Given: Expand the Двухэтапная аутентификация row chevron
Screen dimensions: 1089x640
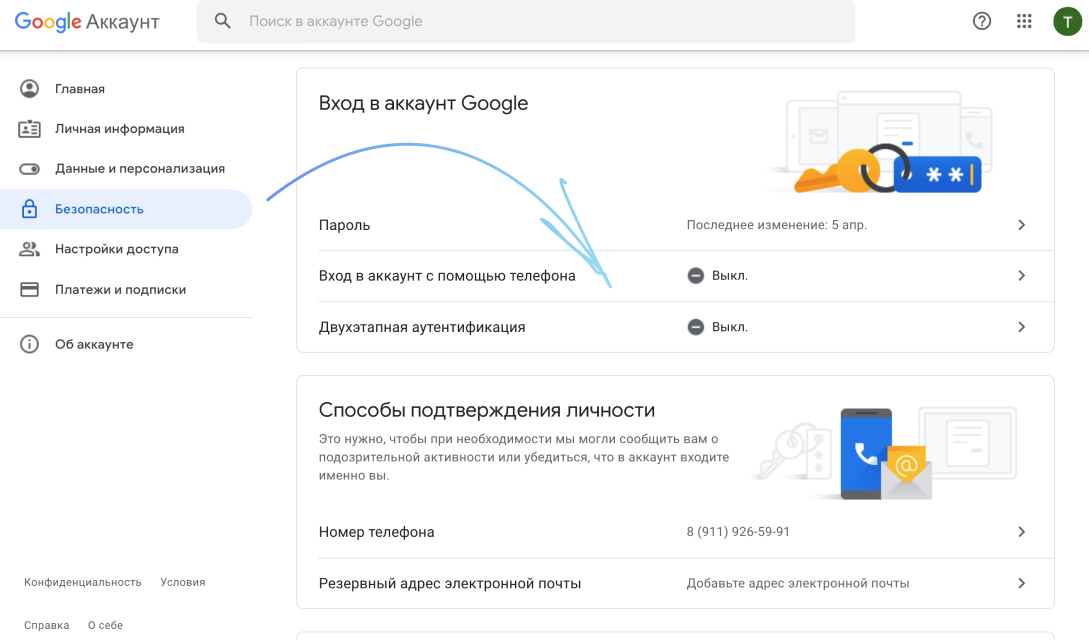Looking at the screenshot, I should (1021, 327).
